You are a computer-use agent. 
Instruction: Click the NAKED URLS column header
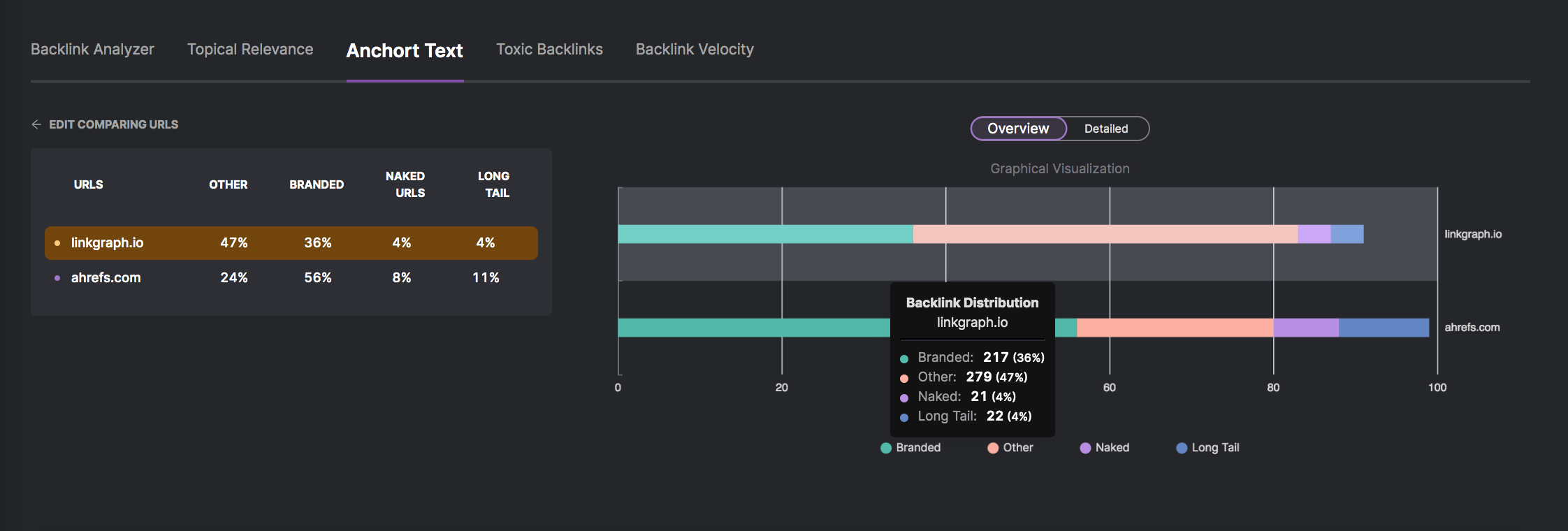click(x=405, y=184)
